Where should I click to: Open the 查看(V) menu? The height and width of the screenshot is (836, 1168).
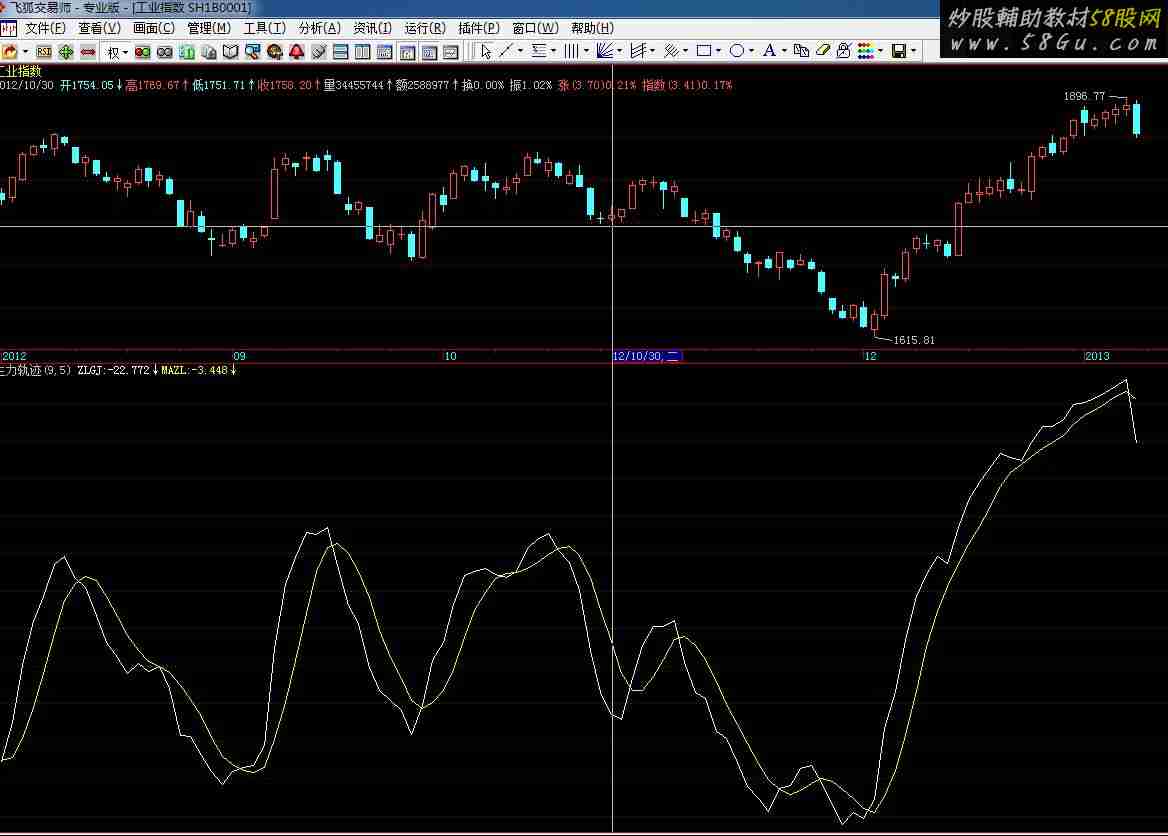(x=99, y=28)
